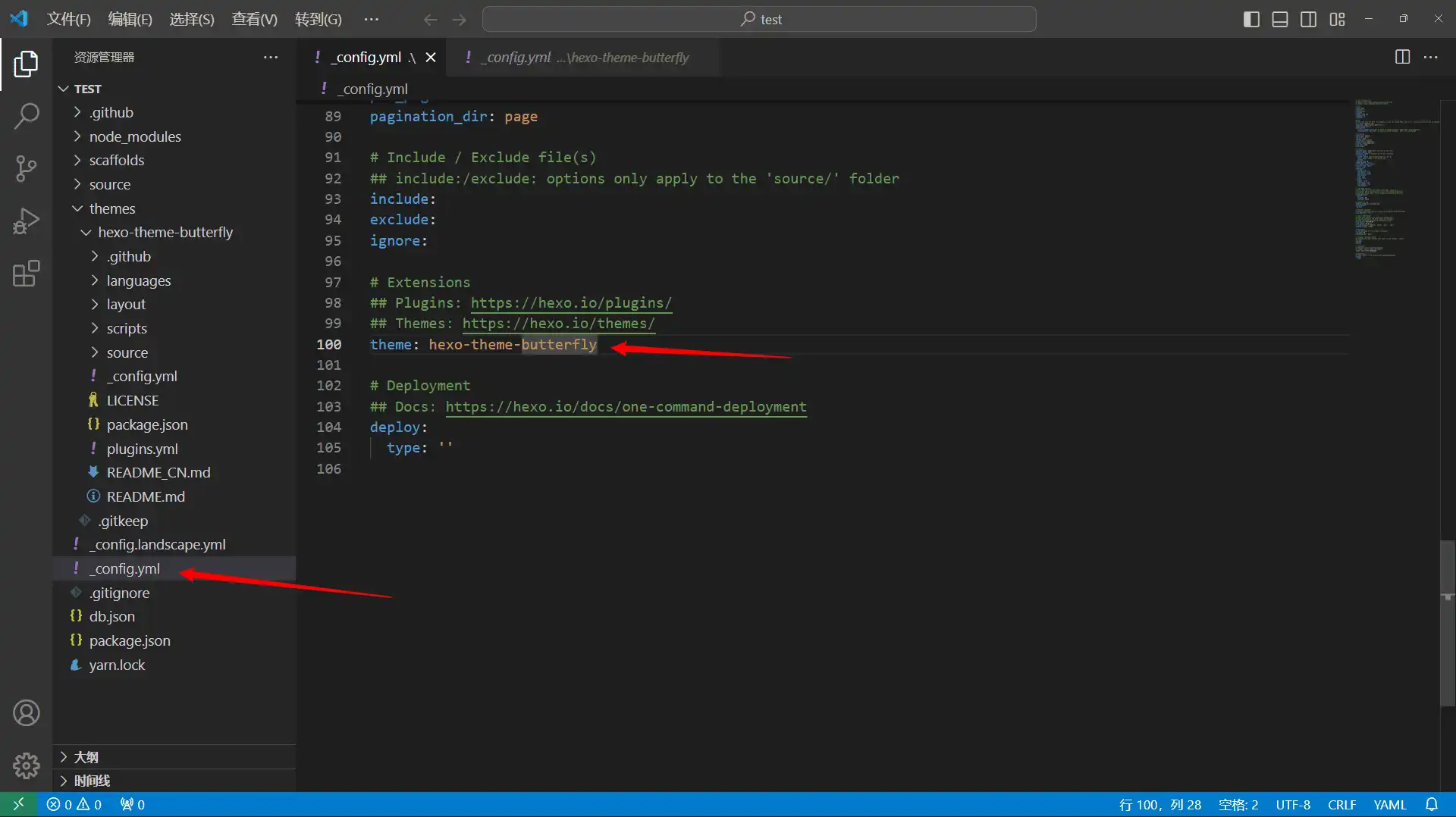
Task: Toggle the secondary side bar layout button
Action: 1308,19
